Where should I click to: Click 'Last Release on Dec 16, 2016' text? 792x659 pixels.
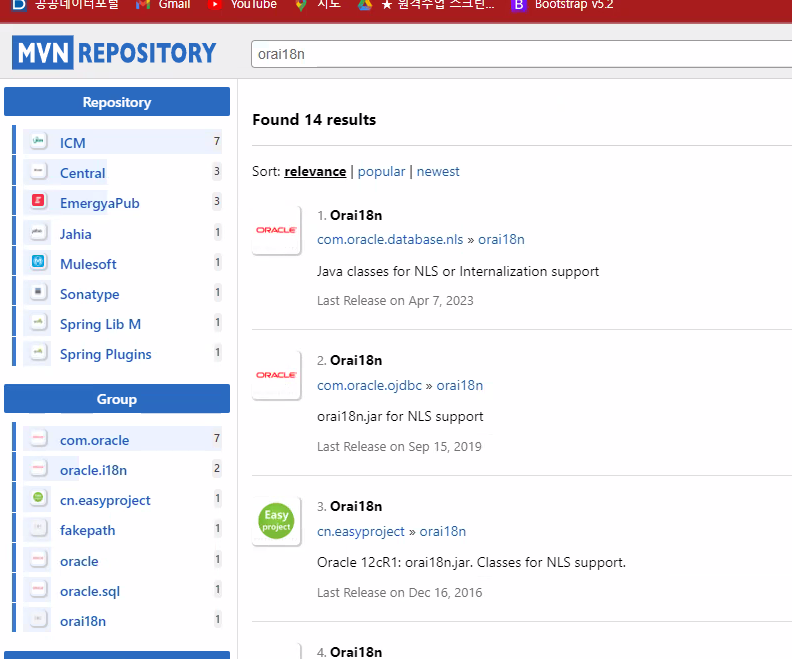[x=400, y=593]
